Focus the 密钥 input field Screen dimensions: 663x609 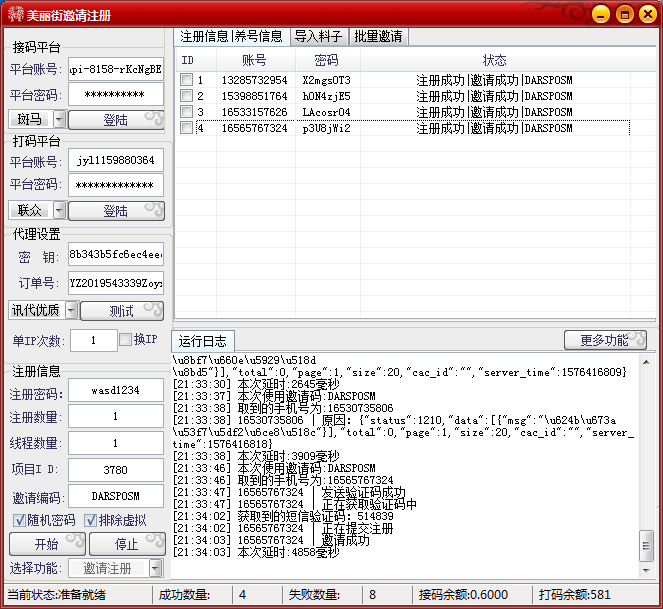[116, 254]
